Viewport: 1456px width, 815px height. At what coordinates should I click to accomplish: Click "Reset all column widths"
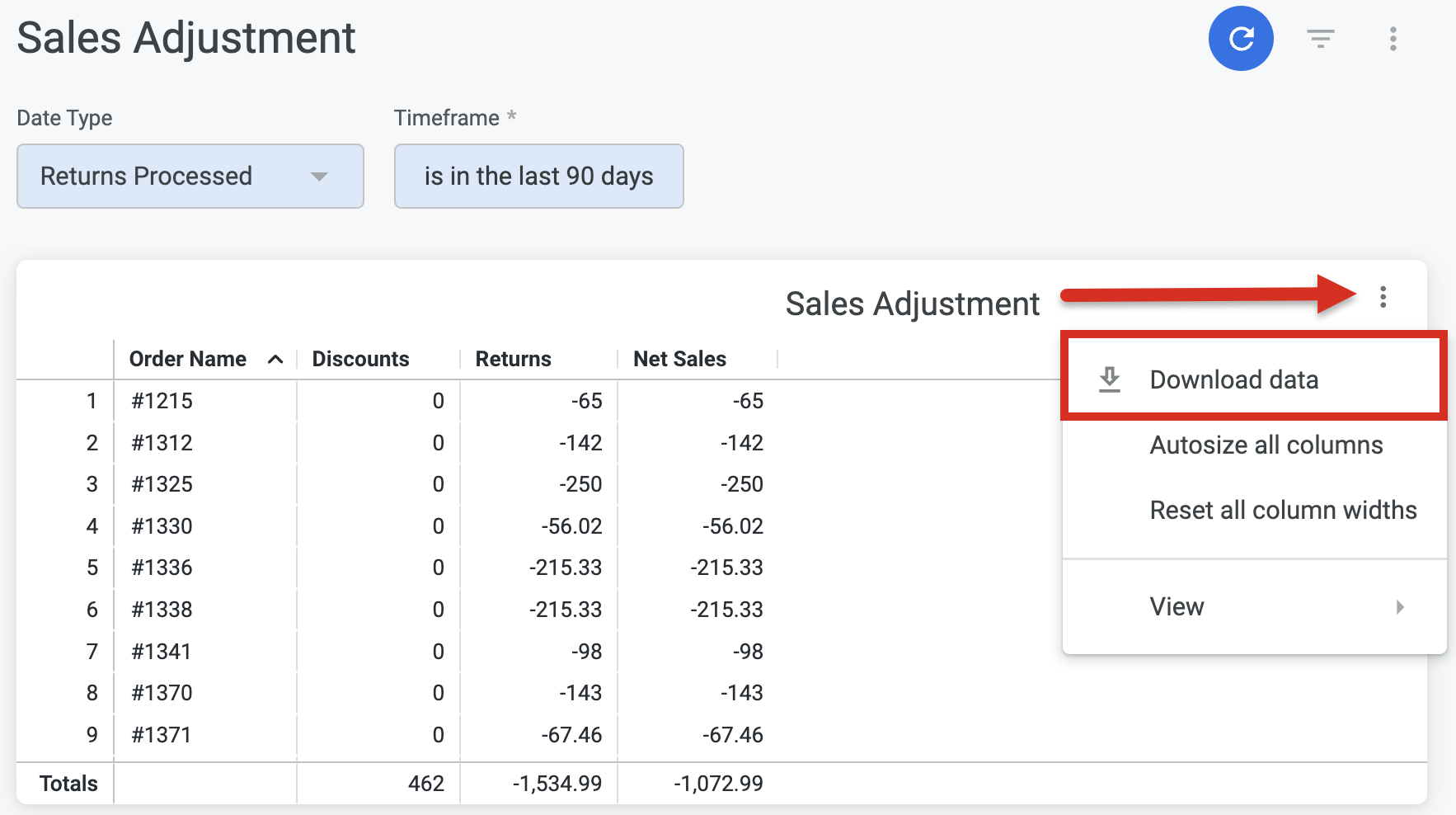click(1283, 510)
